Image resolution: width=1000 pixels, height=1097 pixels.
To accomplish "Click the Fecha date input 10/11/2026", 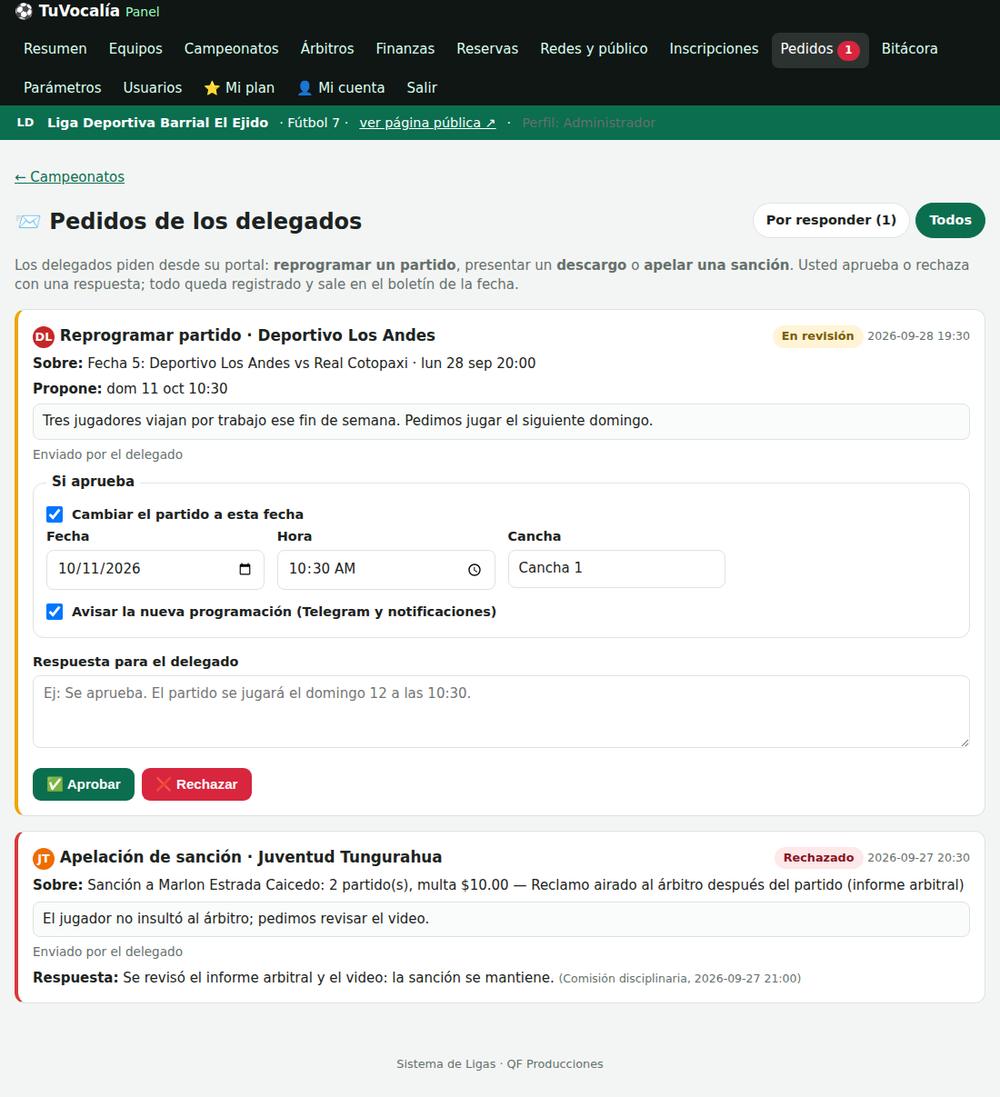I will [155, 569].
